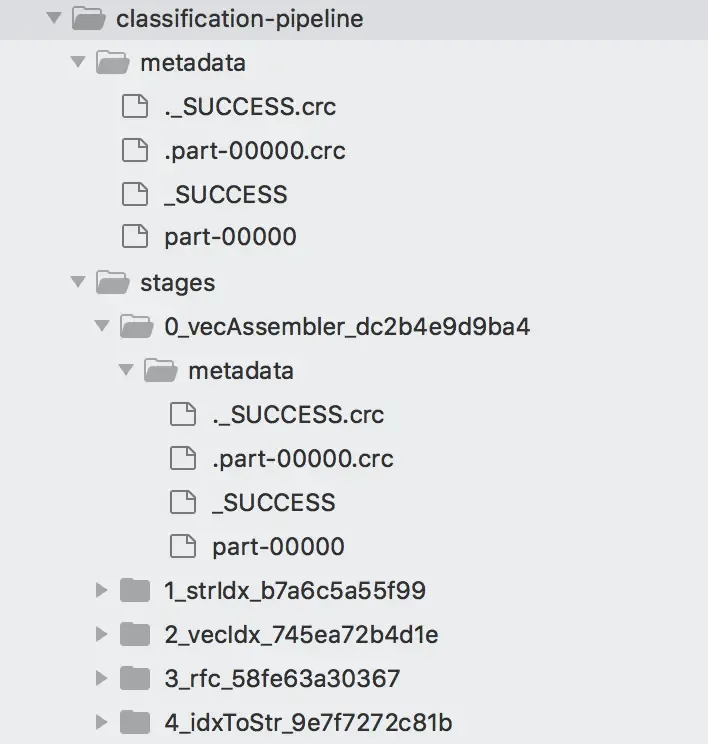This screenshot has height=744, width=708.
Task: Expand the 2_vecIdx_745ea72b4d1e folder arrow
Action: (102, 634)
